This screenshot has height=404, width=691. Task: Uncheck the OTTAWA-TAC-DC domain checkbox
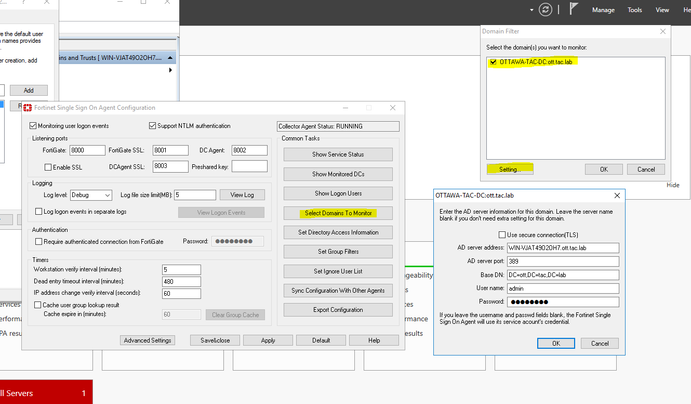(492, 62)
